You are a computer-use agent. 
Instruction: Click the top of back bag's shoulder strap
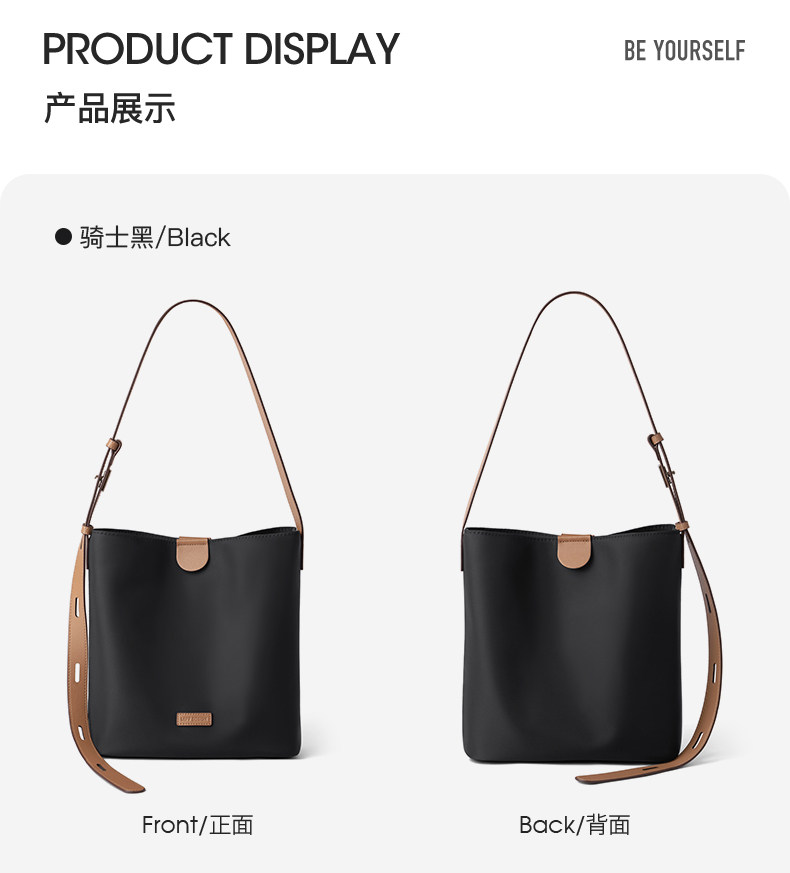click(x=575, y=294)
